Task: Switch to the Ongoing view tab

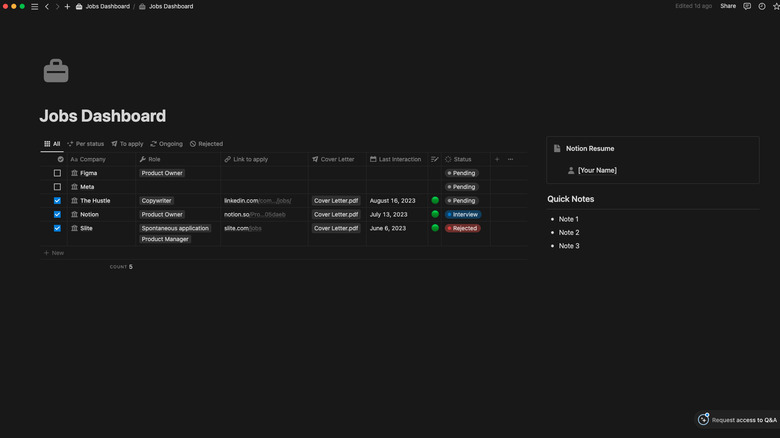Action: pyautogui.click(x=166, y=144)
